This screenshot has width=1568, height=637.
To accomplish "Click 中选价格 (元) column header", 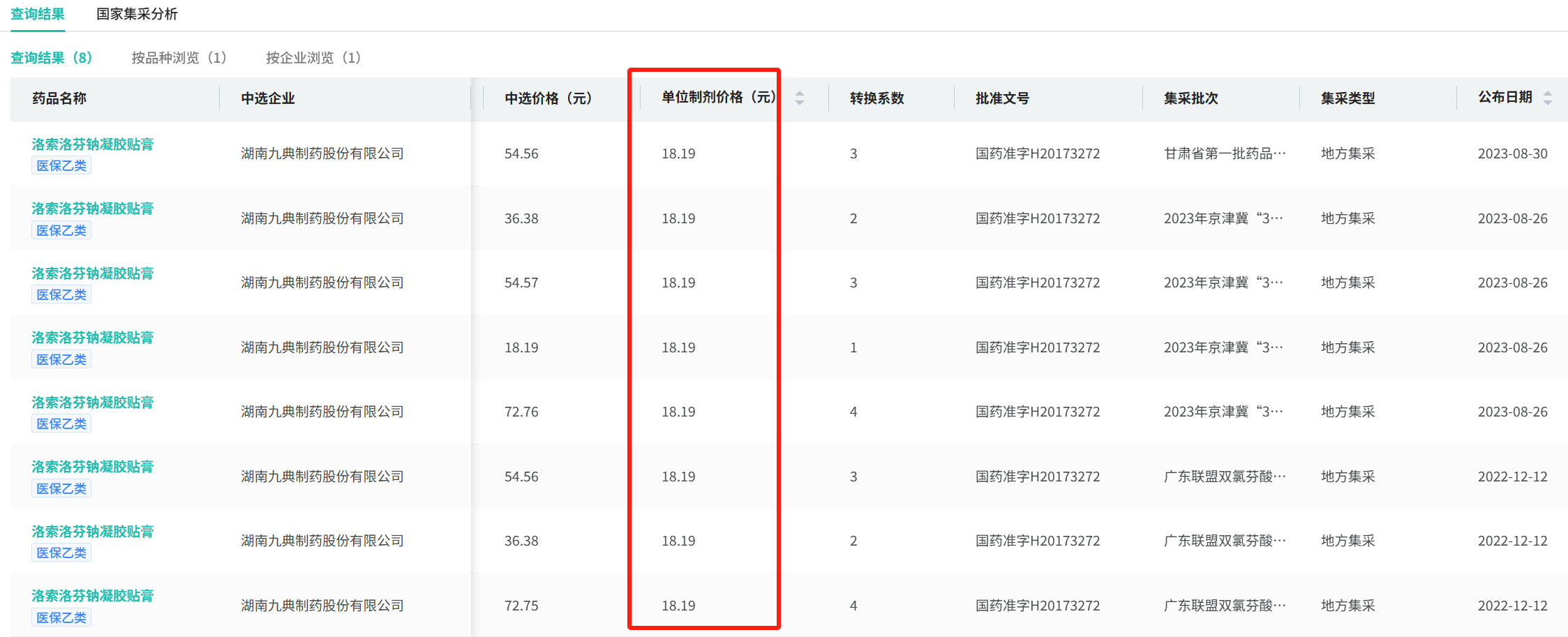I will click(548, 98).
